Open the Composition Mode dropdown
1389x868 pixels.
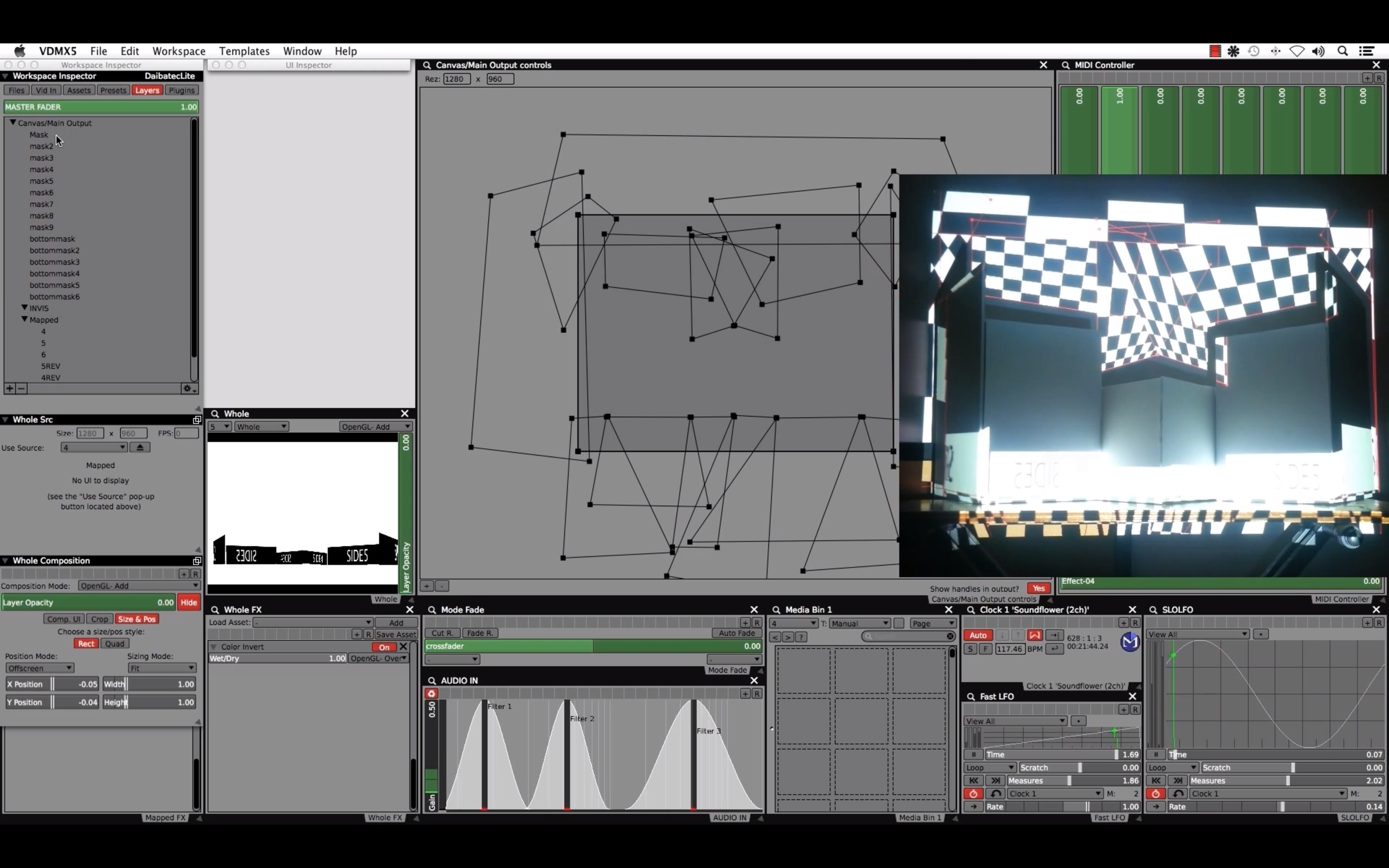coord(139,585)
